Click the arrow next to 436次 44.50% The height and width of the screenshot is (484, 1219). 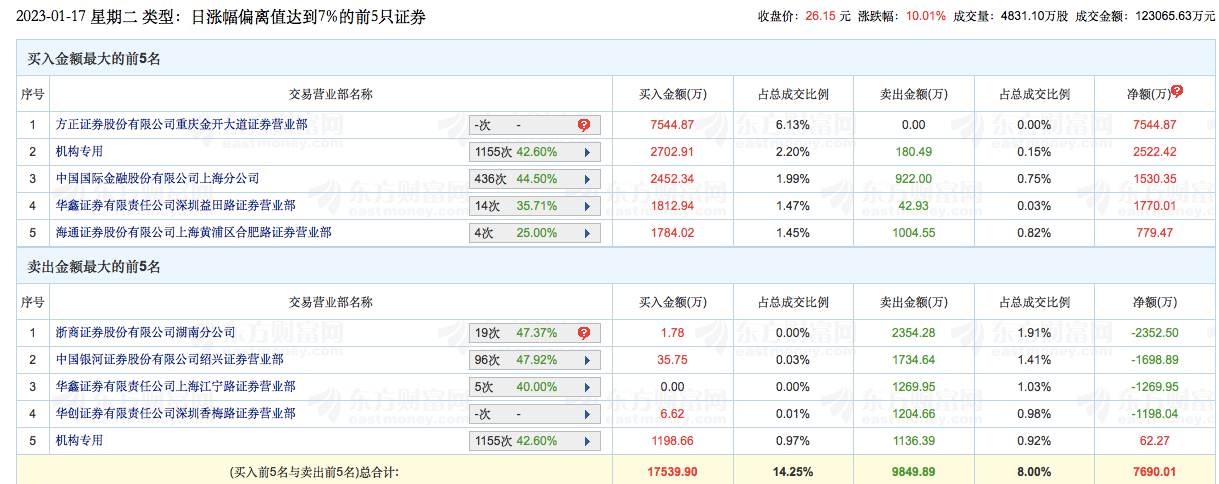[x=586, y=179]
